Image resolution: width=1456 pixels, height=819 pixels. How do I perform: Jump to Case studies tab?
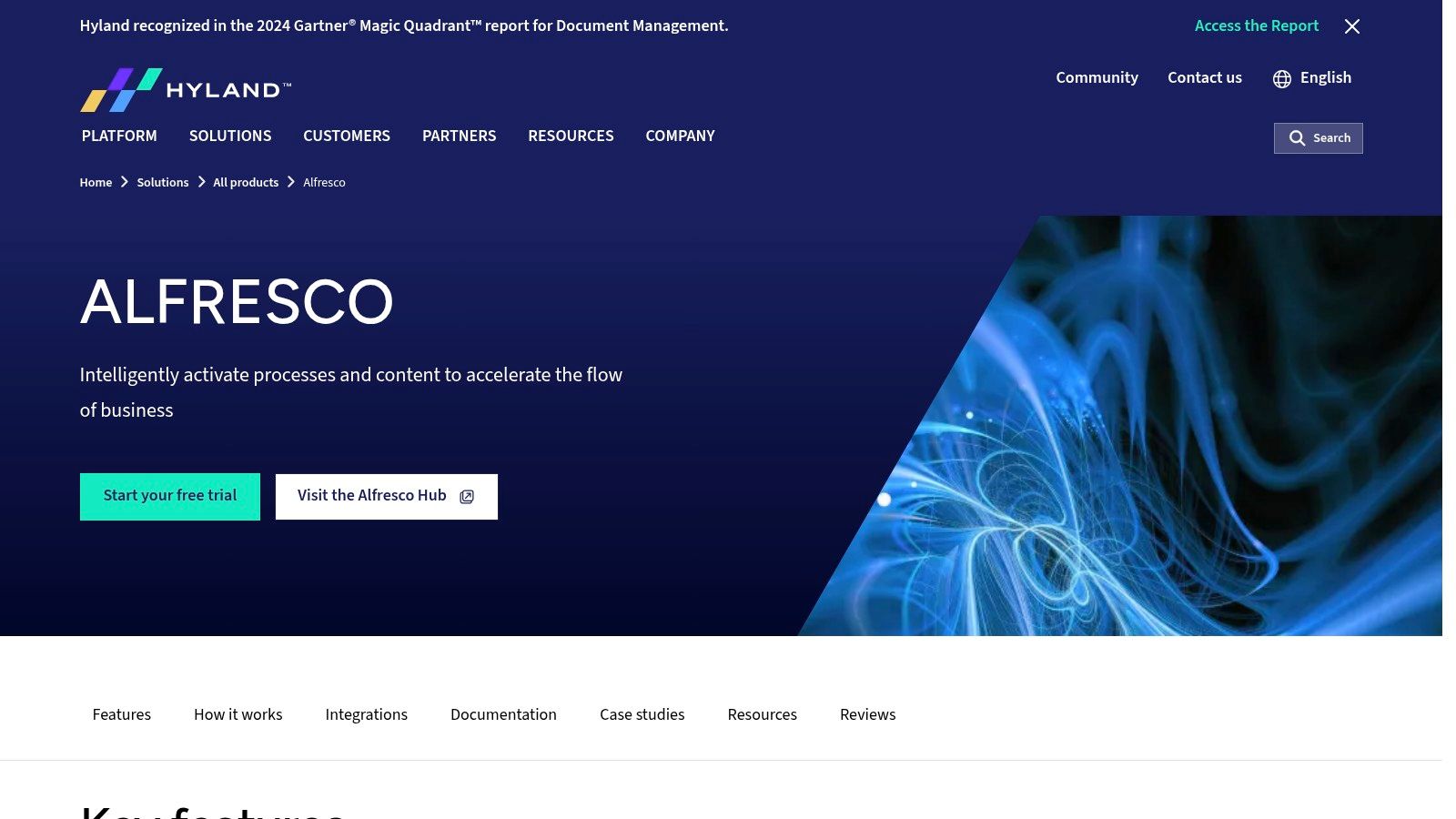click(x=642, y=714)
